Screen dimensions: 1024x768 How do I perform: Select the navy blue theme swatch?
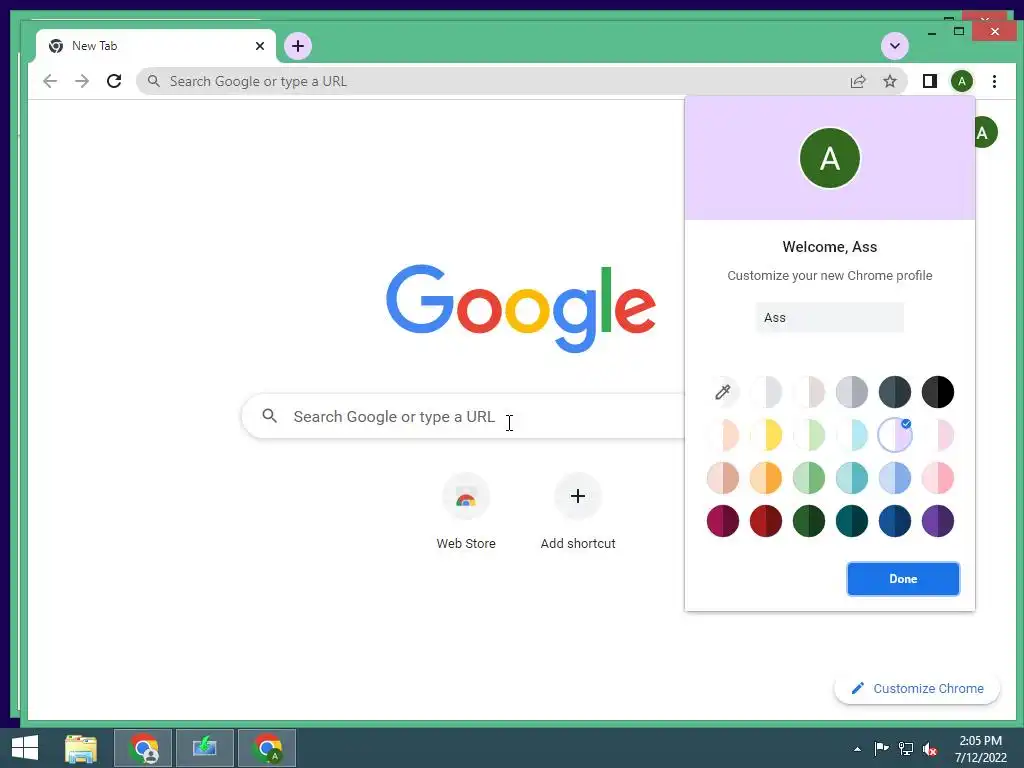tap(895, 521)
